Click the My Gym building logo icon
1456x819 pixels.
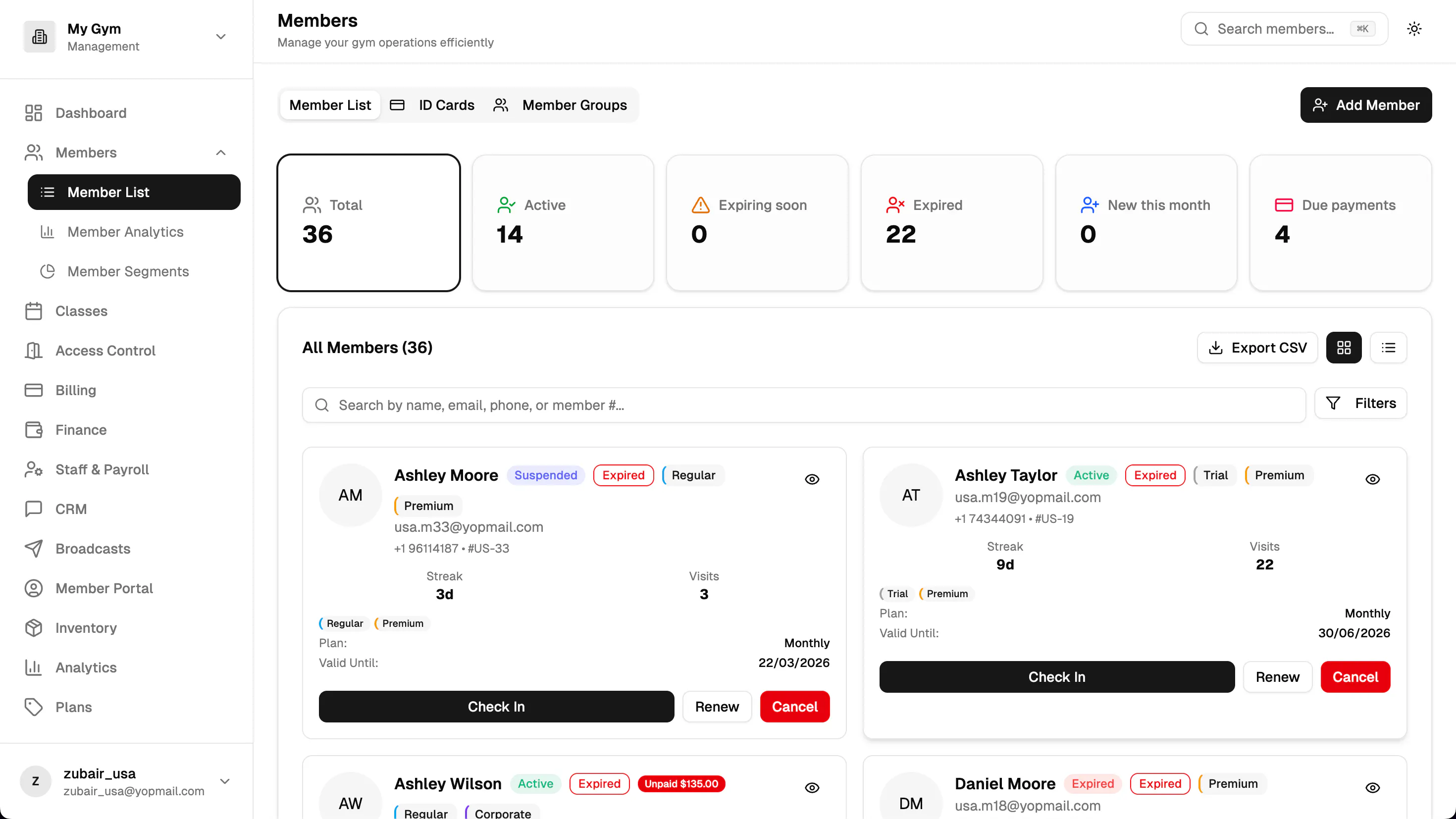(40, 37)
